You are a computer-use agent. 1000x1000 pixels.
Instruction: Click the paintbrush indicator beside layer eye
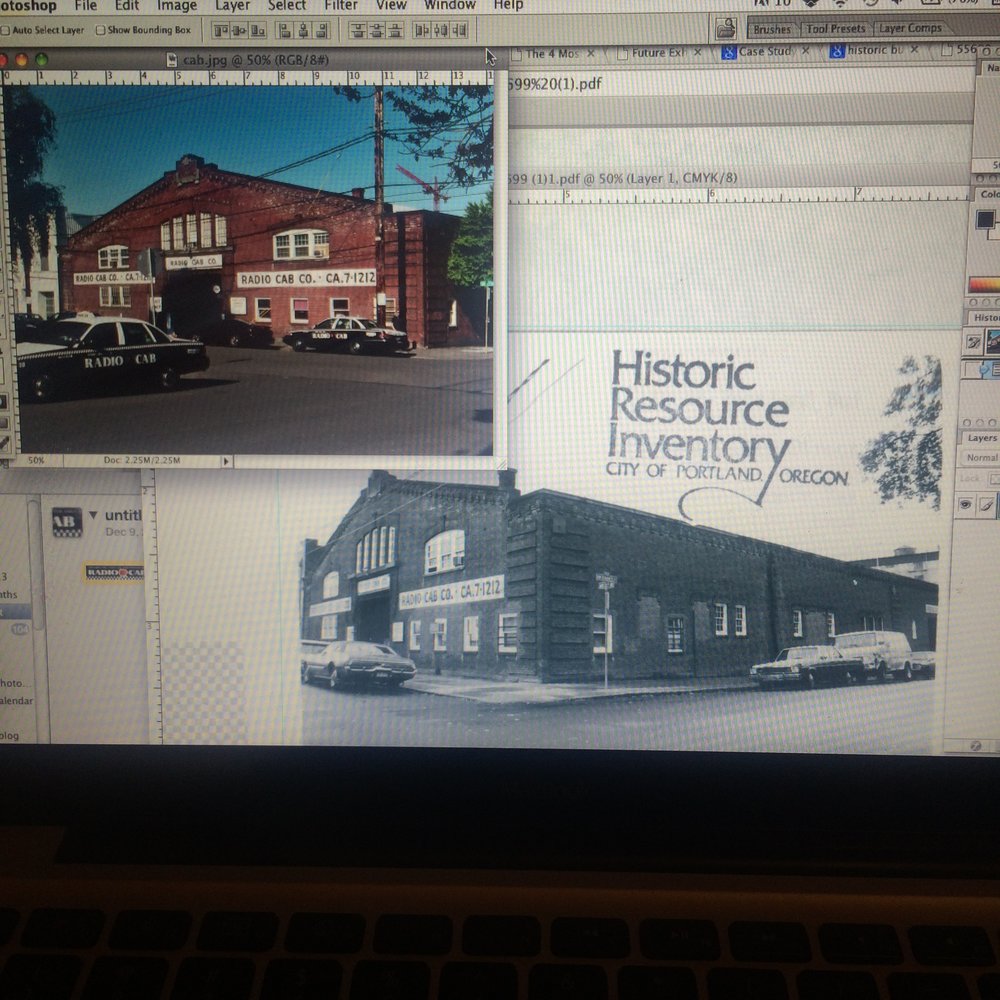pyautogui.click(x=987, y=505)
